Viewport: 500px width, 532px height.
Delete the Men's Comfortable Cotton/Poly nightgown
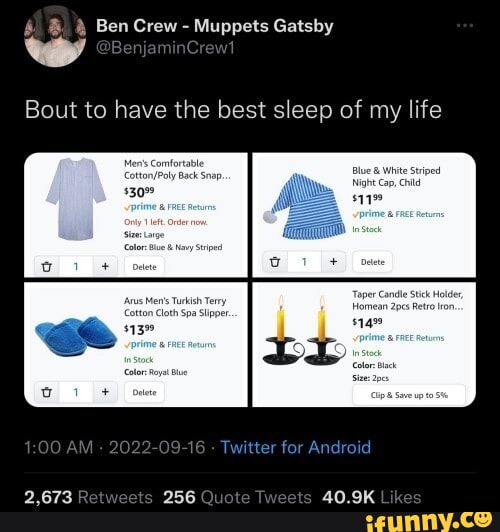tap(145, 267)
